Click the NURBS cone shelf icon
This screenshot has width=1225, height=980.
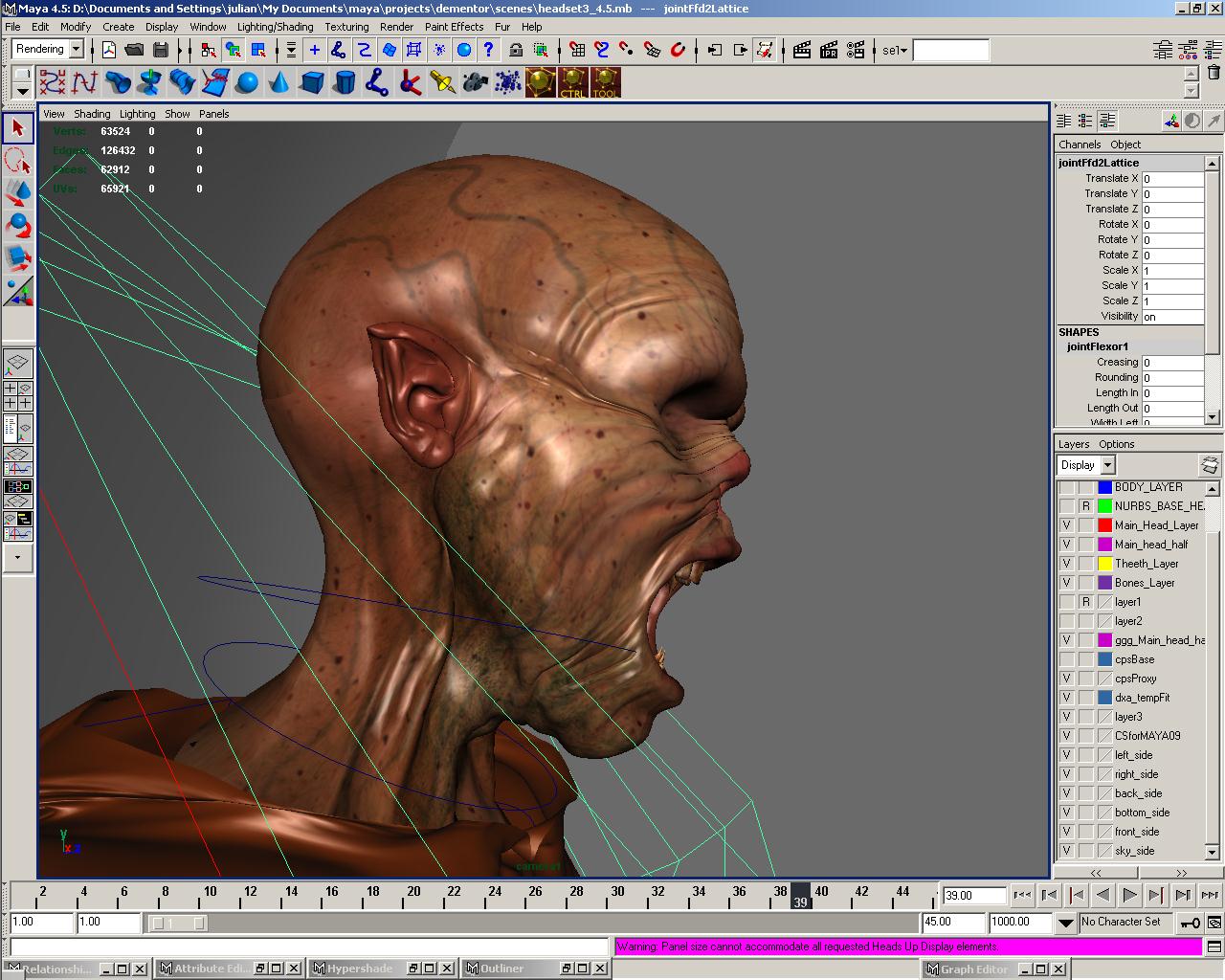pyautogui.click(x=279, y=83)
